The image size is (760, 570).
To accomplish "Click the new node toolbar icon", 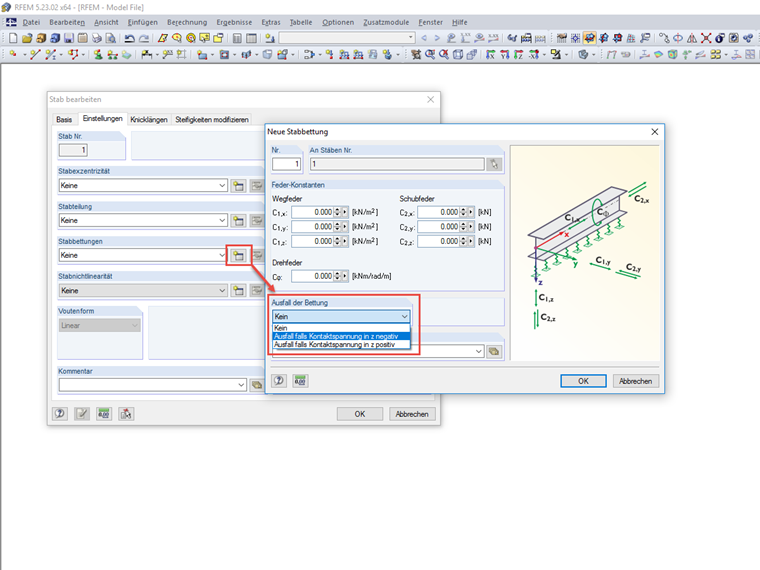I will coord(13,55).
